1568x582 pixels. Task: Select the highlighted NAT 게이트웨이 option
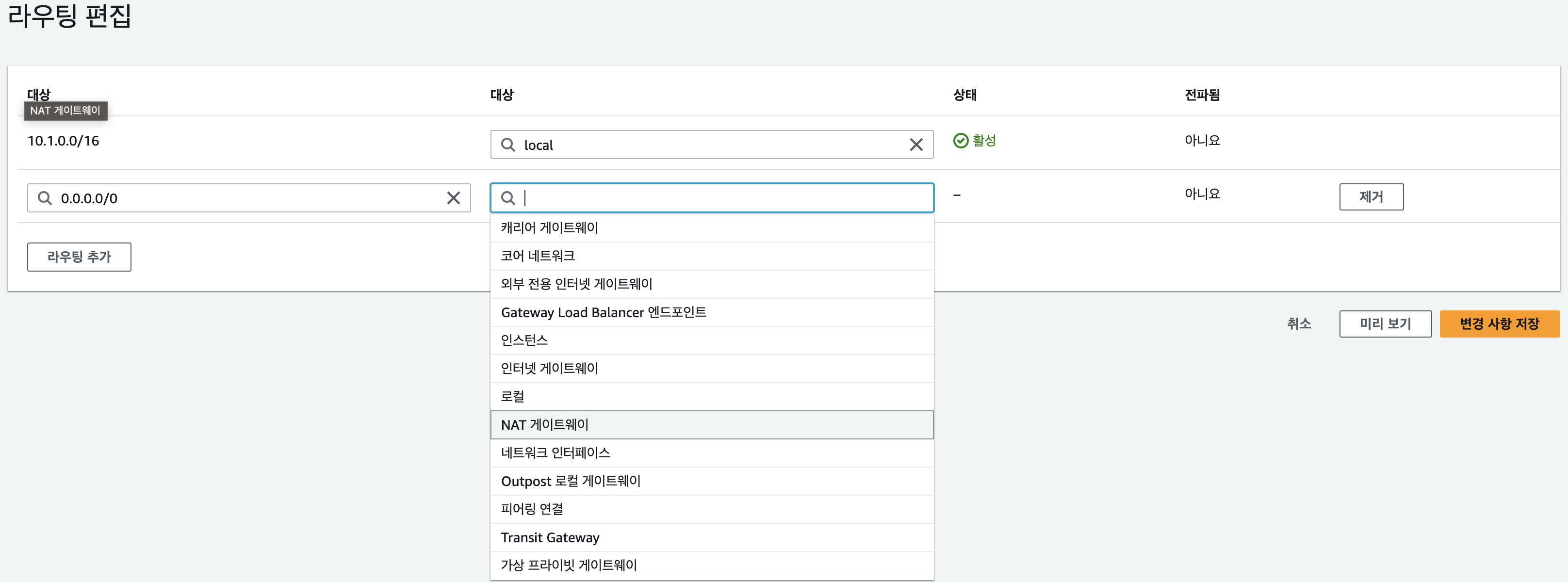[712, 425]
